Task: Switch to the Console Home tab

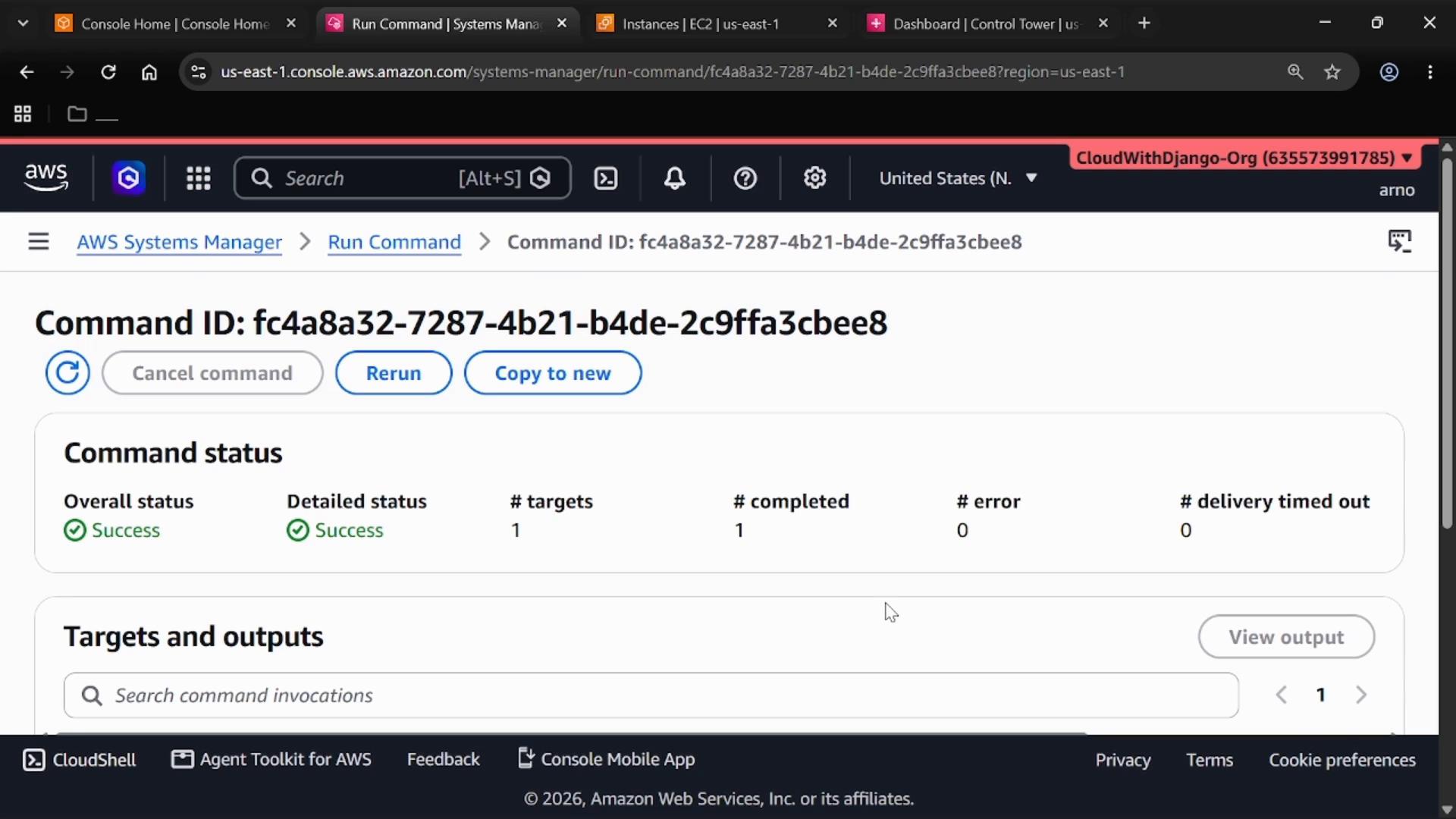Action: [174, 24]
